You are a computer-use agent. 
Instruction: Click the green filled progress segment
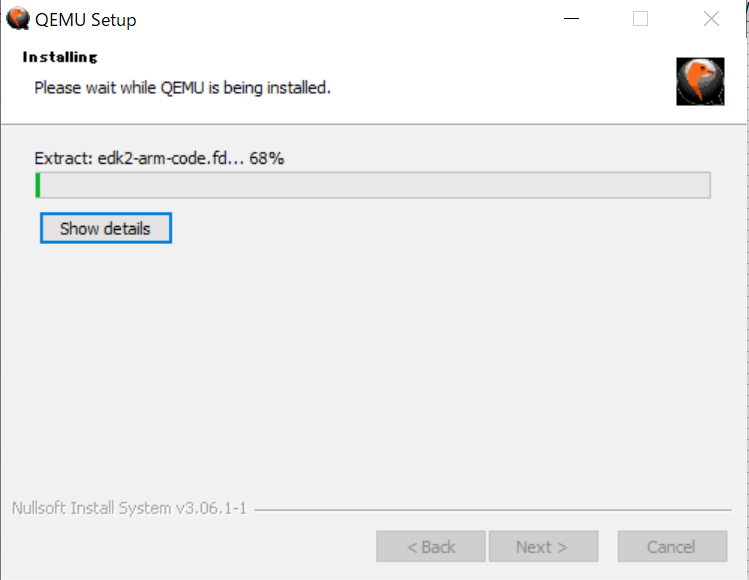point(38,185)
